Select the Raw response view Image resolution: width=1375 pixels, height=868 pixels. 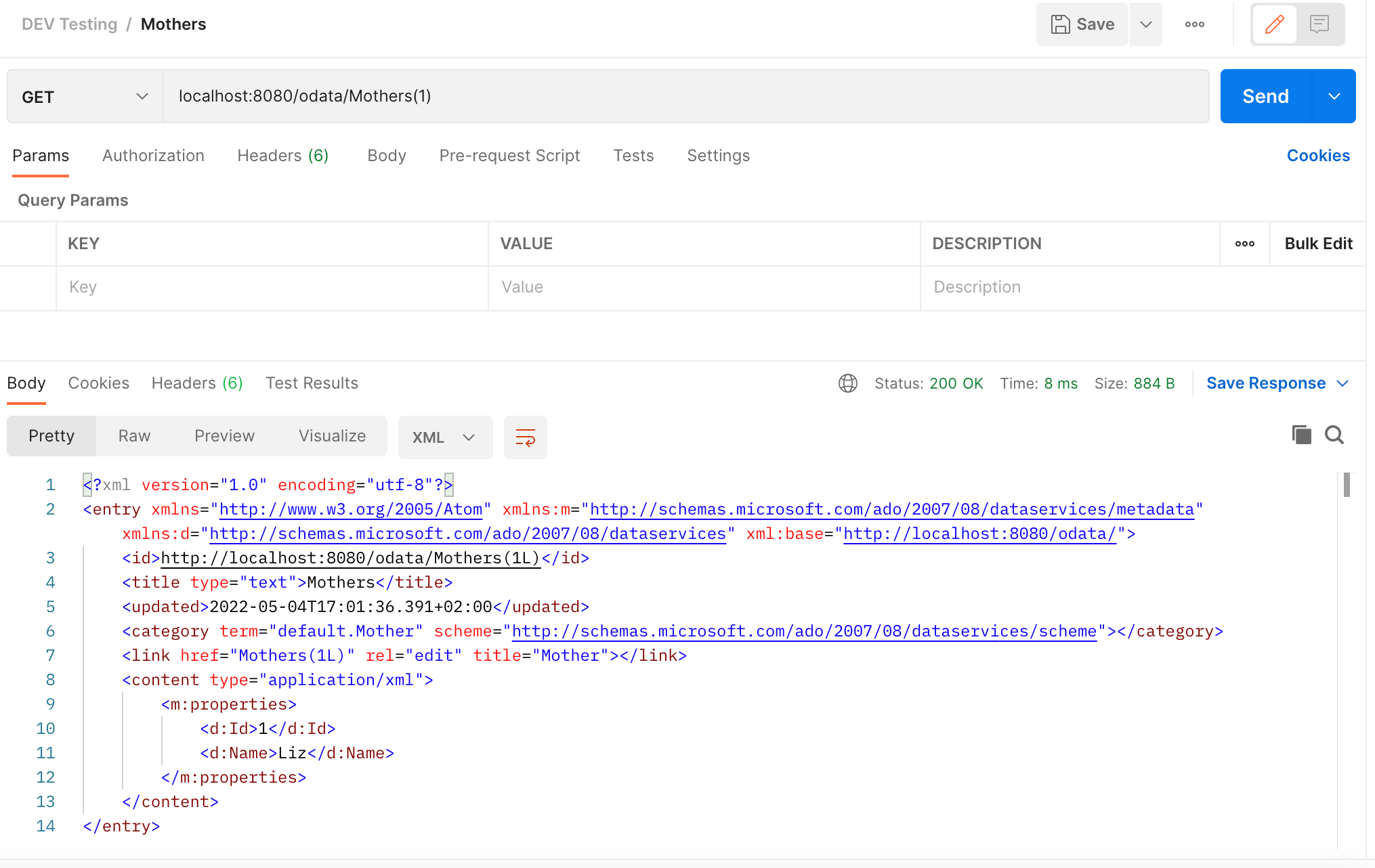[134, 435]
